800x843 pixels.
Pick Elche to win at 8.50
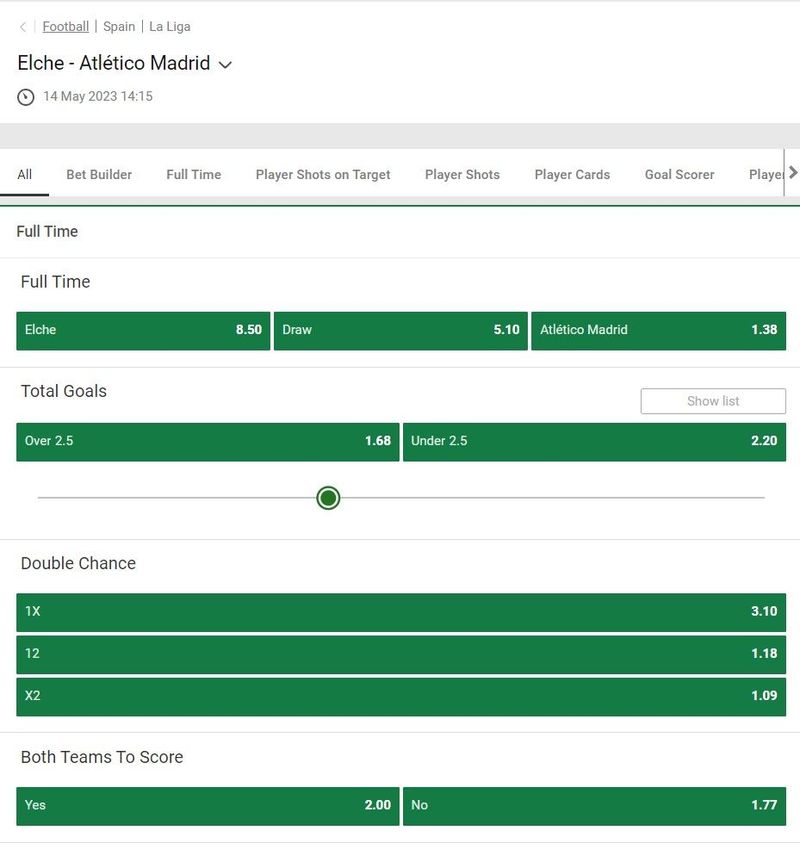[x=143, y=331]
